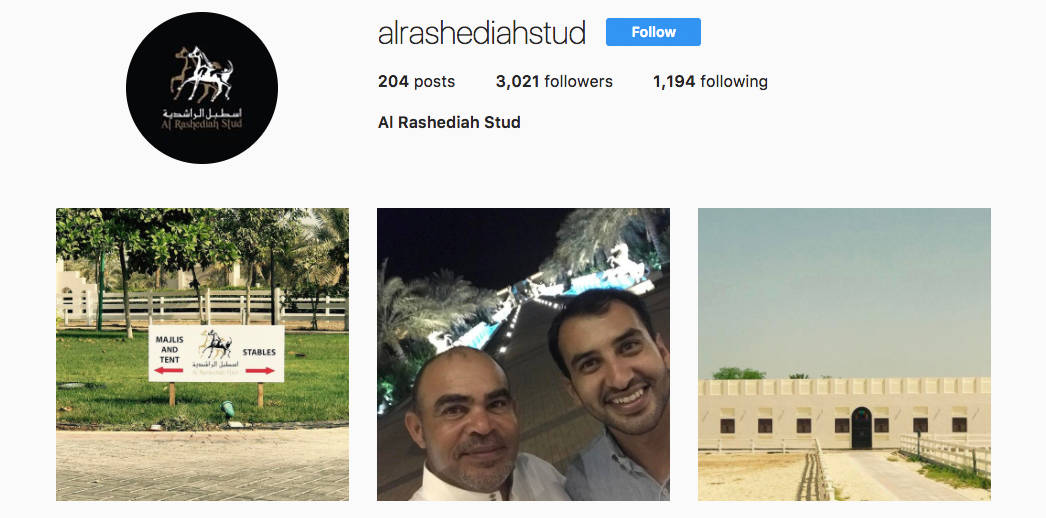Click the white horse logo in avatar
The width and height of the screenshot is (1046, 518).
[x=202, y=73]
